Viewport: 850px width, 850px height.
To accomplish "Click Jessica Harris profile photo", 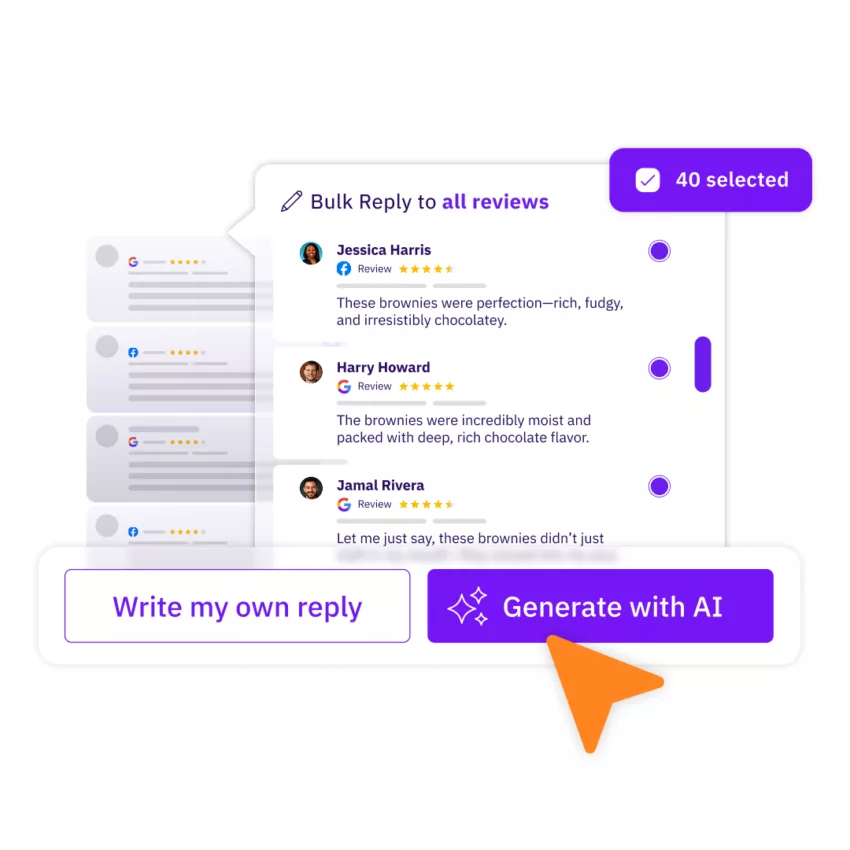I will click(311, 253).
